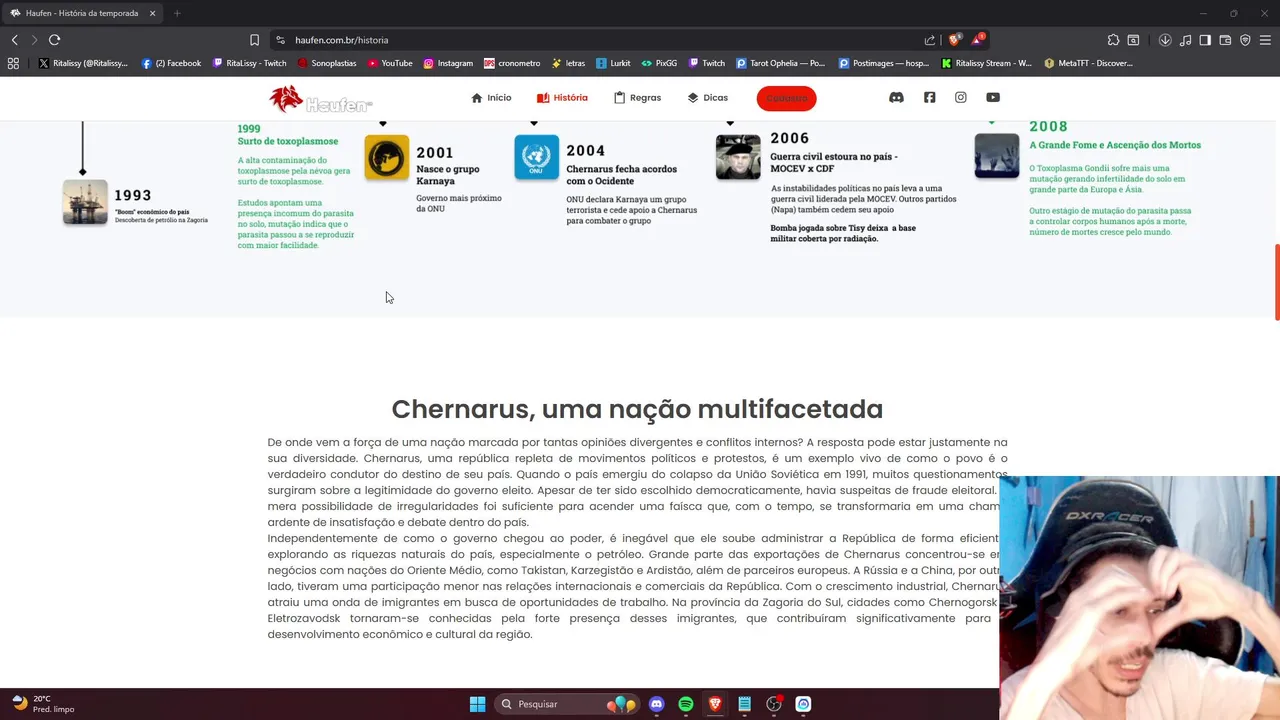
Task: Click the 2004 ONU emblem thumbnail
Action: [536, 157]
